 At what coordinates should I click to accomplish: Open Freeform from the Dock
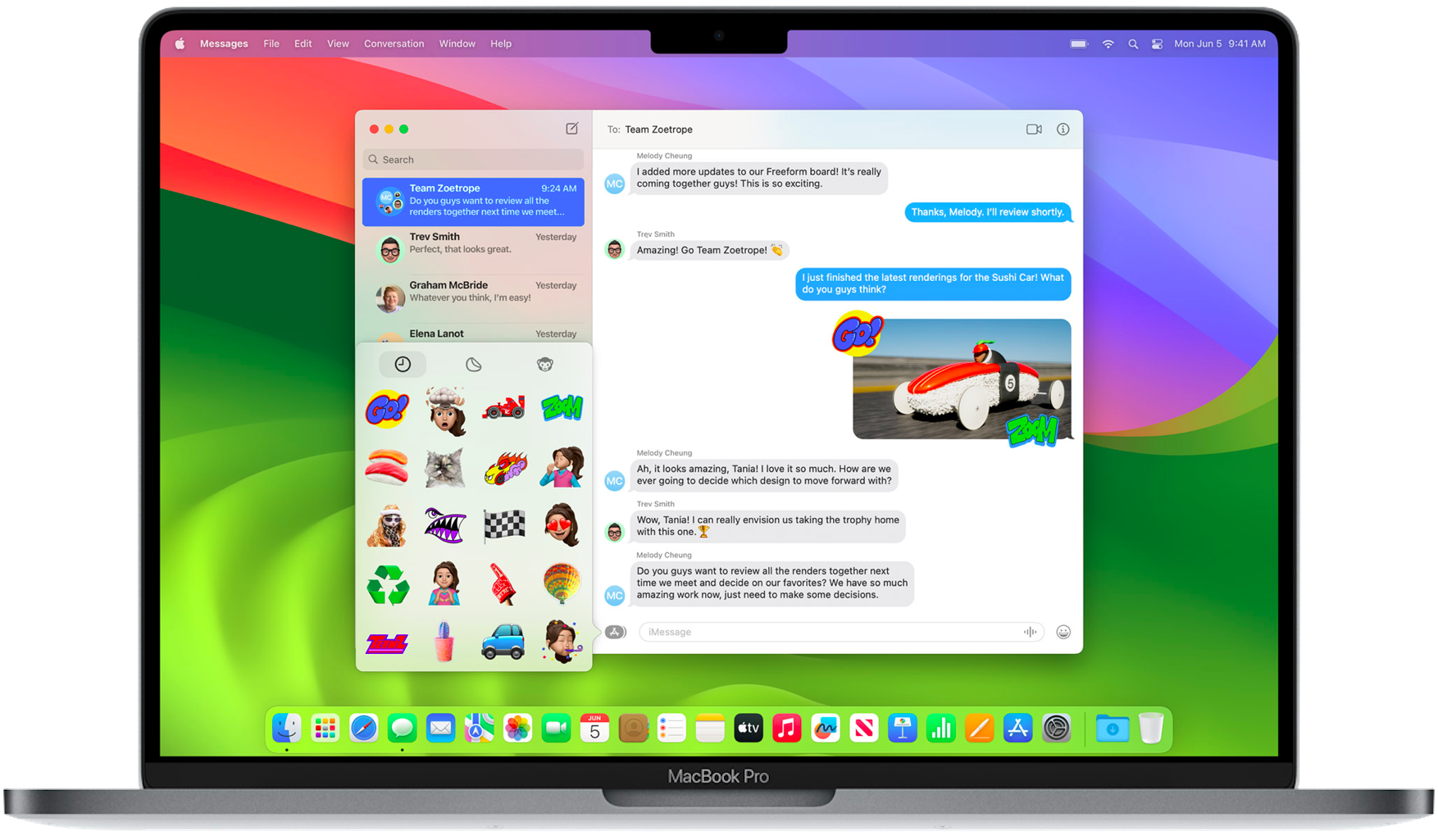826,728
